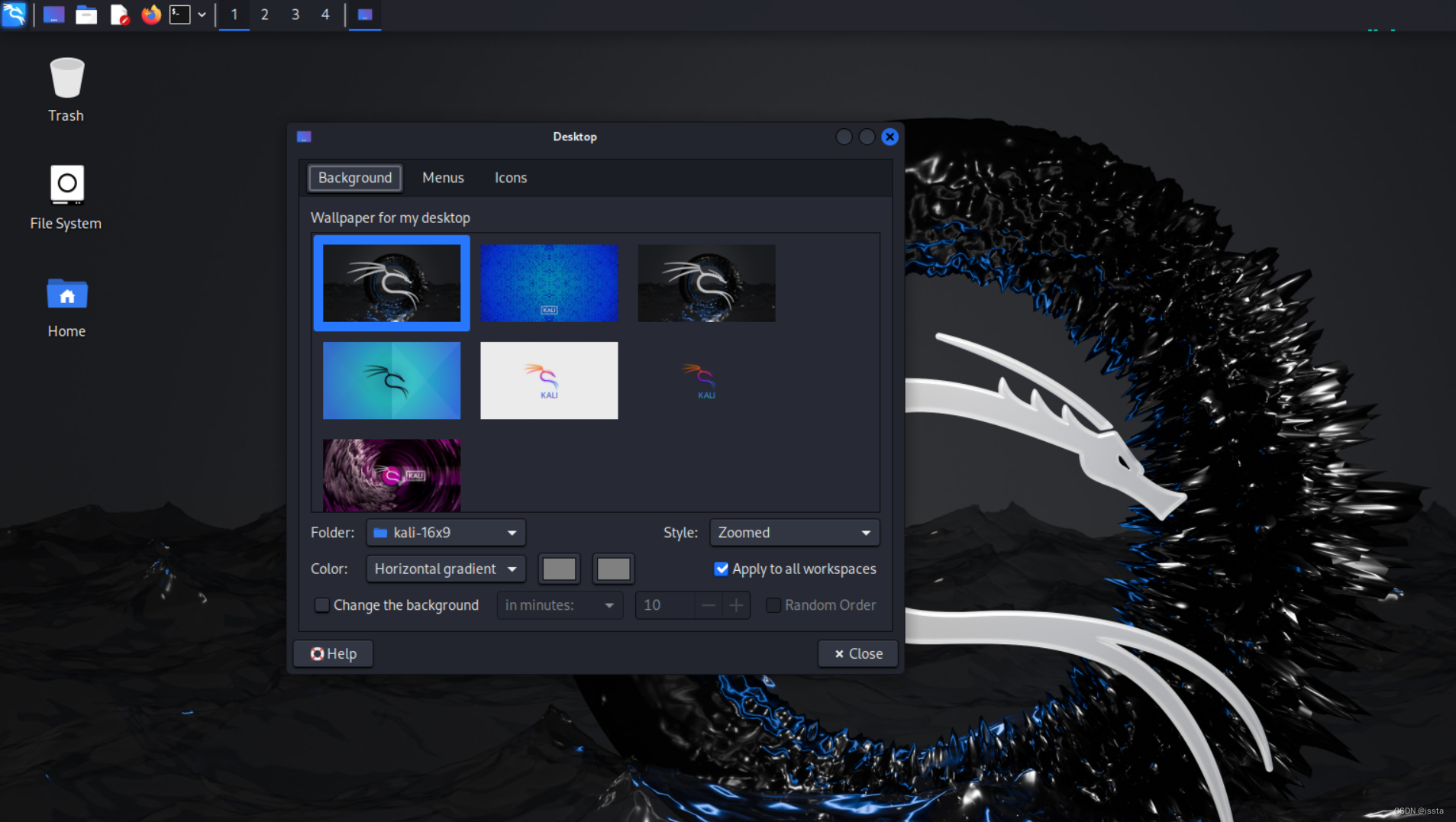
Task: Increase the interval with plus button
Action: coord(736,605)
